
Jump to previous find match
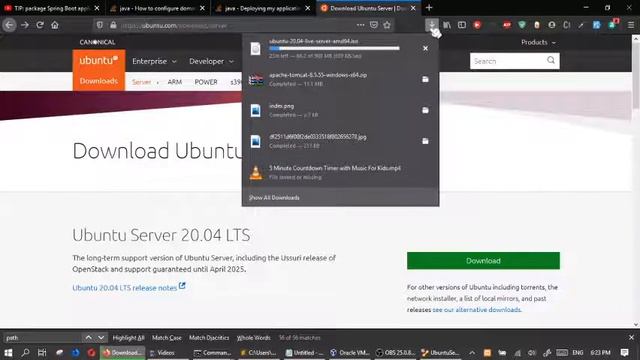tap(88, 338)
